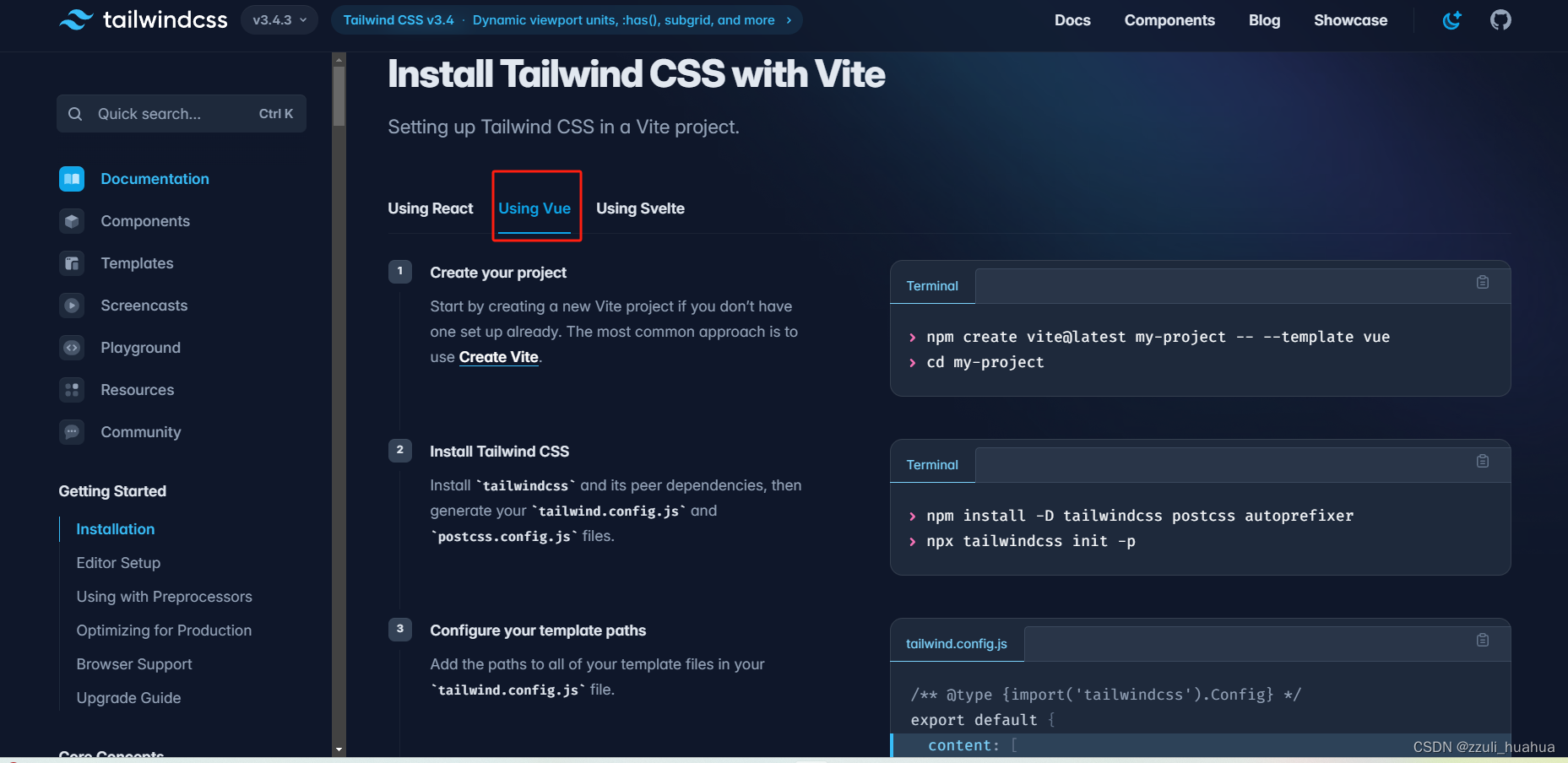Open the Editor Setup page
This screenshot has height=763, width=1568.
point(118,563)
